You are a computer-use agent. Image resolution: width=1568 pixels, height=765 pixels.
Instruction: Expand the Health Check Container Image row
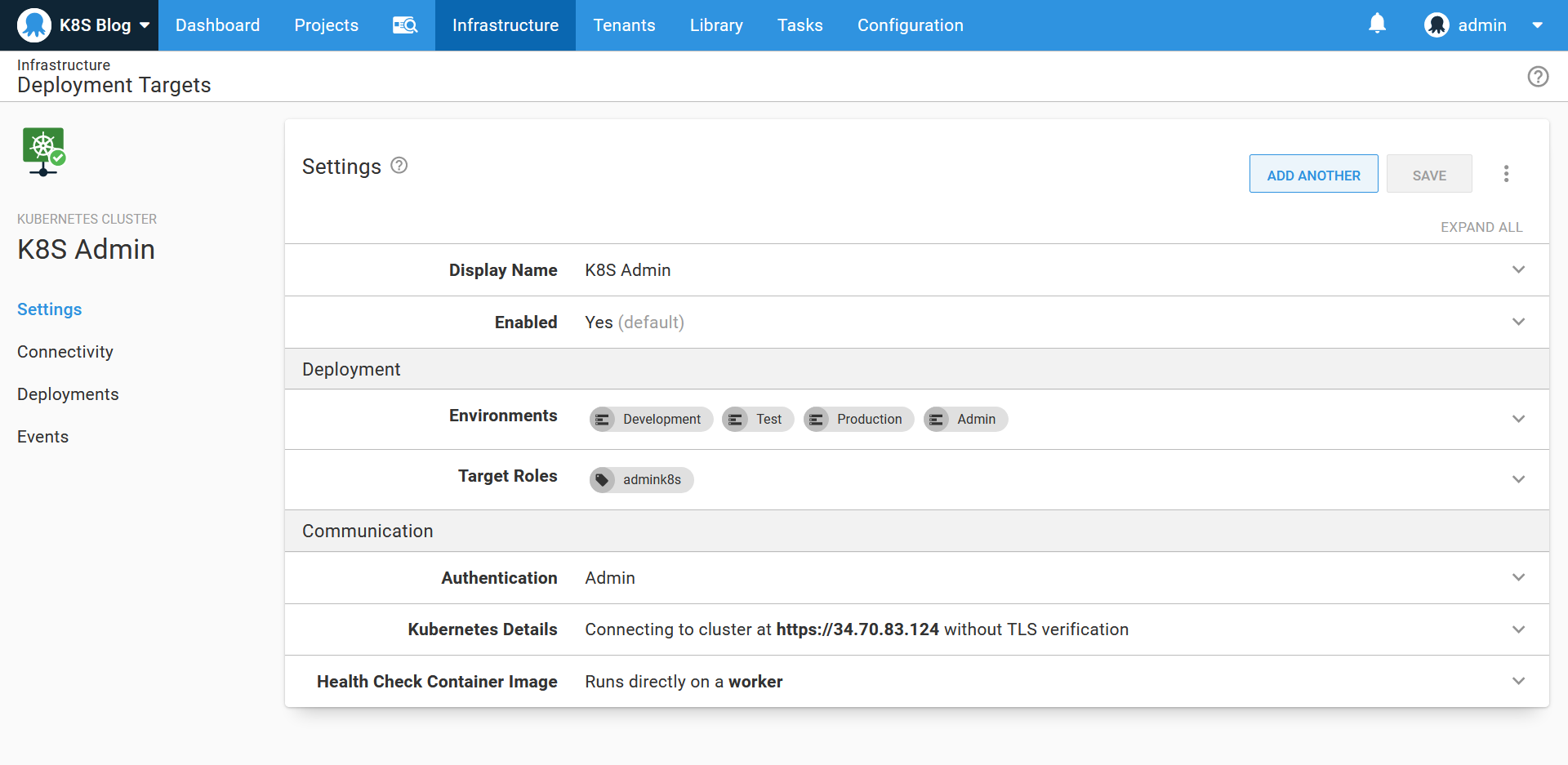point(1518,682)
